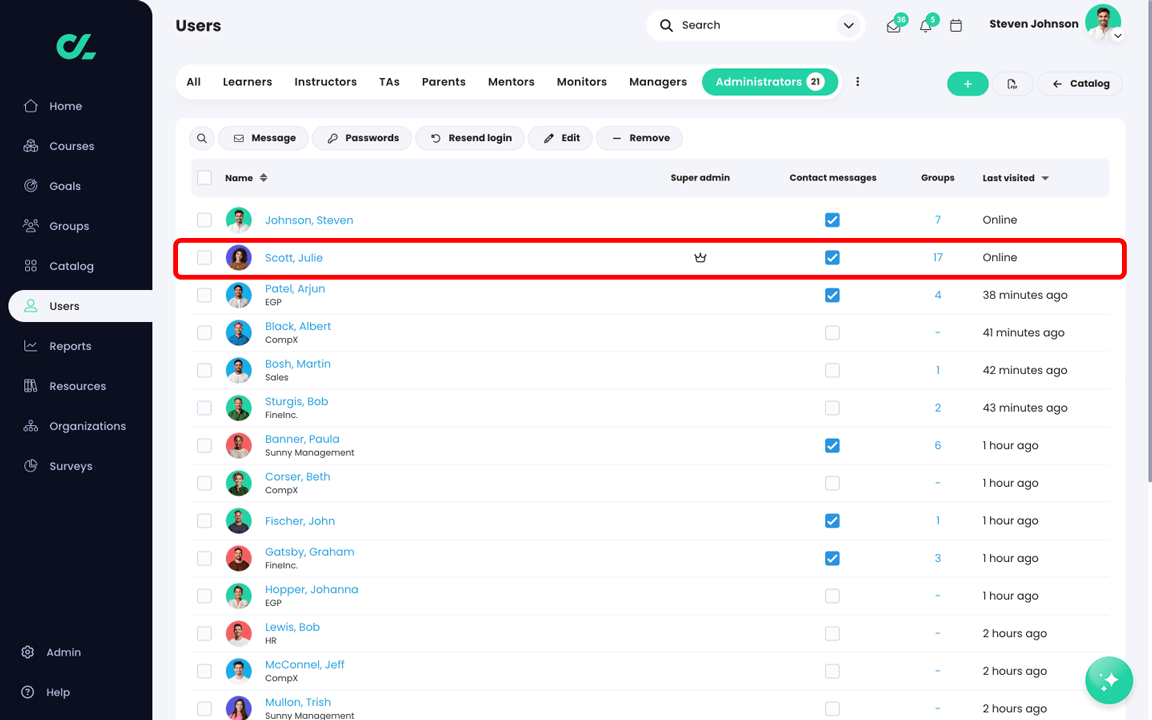Open the search icon above the user table

tap(201, 138)
